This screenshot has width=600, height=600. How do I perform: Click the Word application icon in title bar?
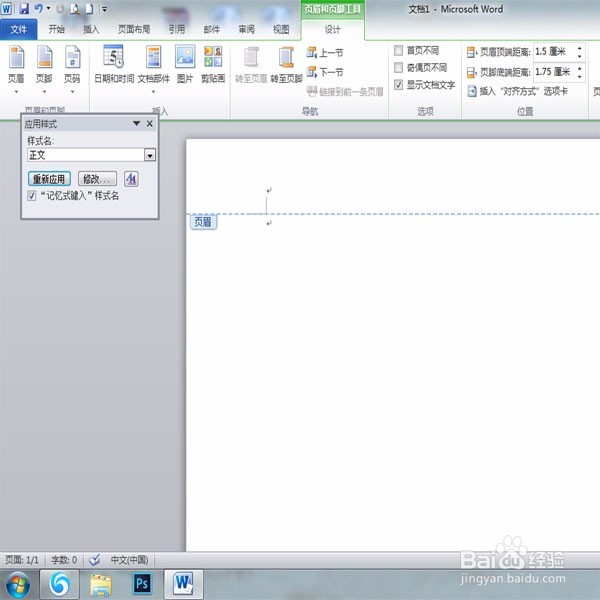(7, 8)
